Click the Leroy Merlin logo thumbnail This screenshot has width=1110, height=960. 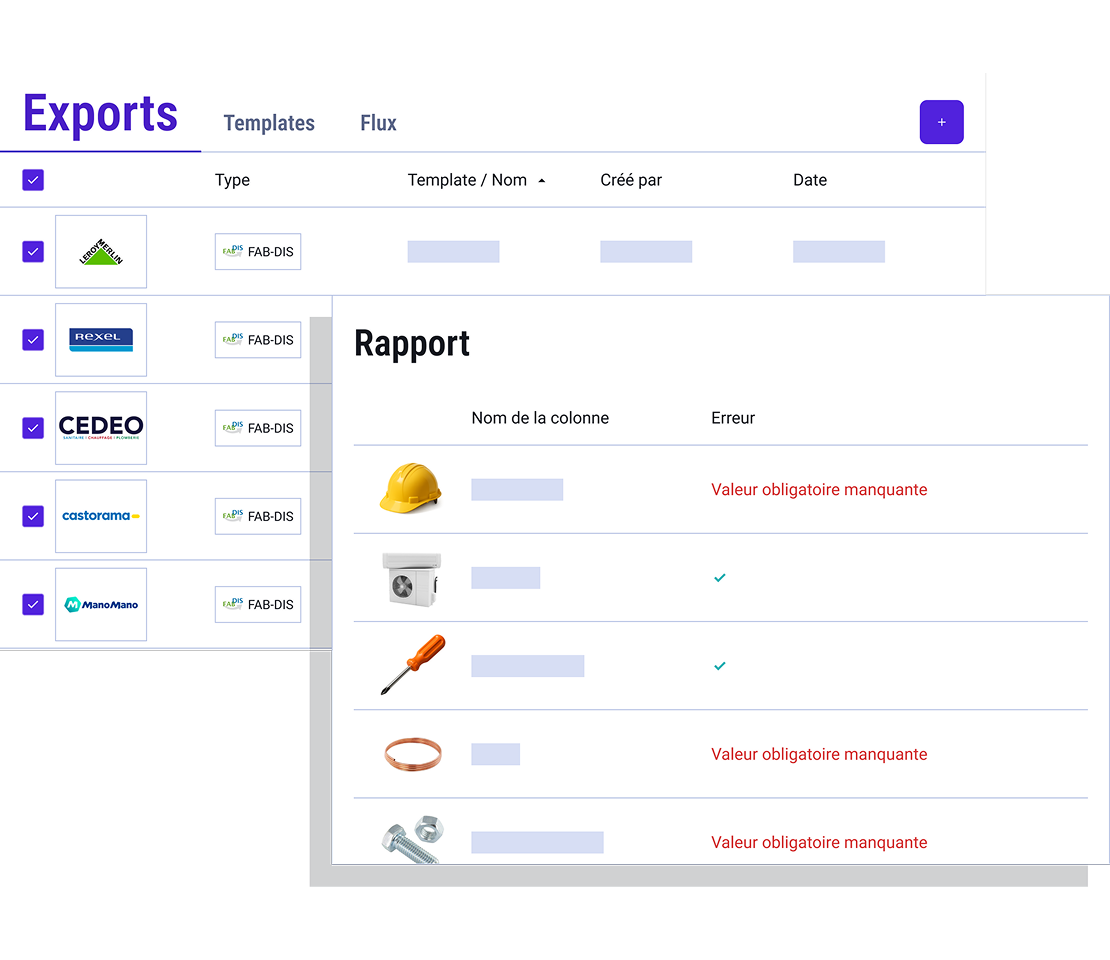101,251
